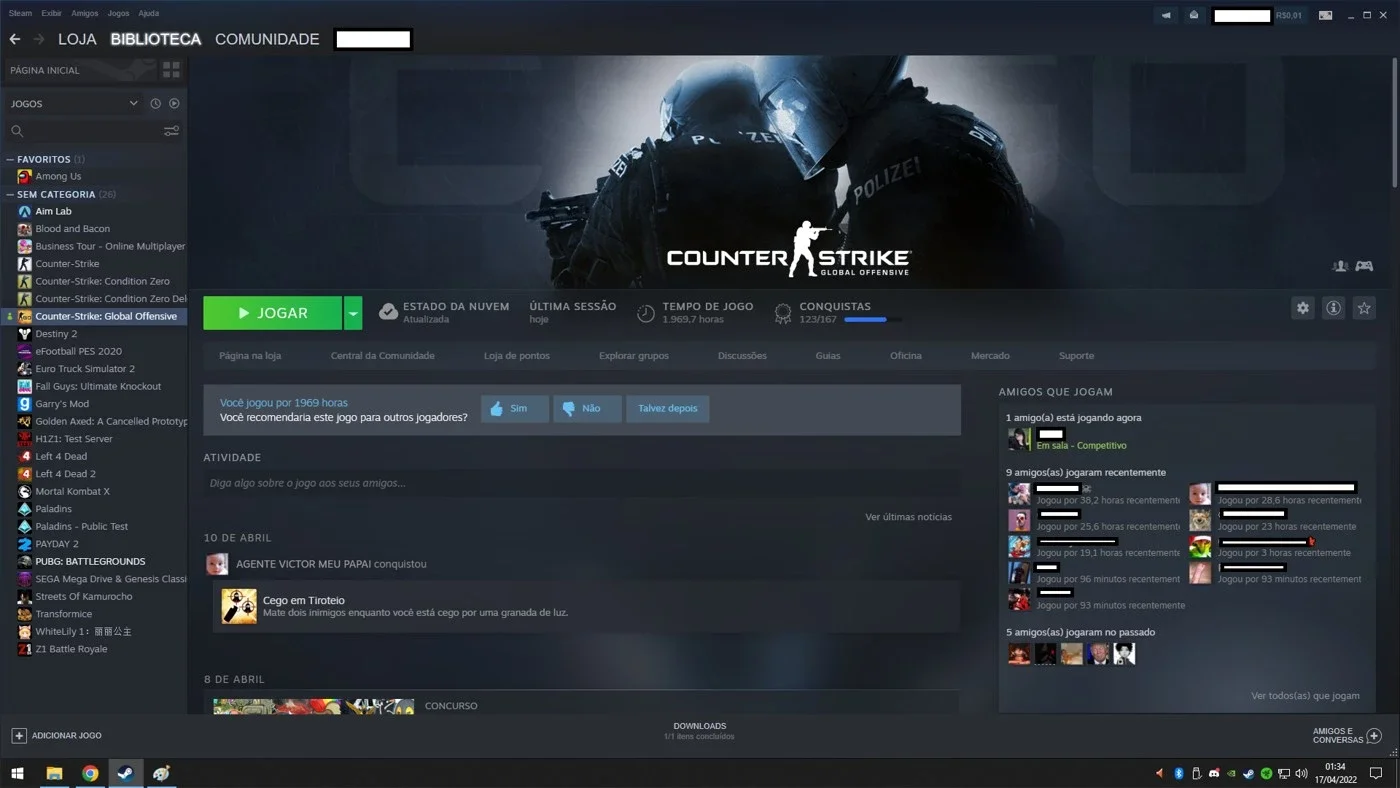The height and width of the screenshot is (788, 1400).
Task: Open the Mercado tab
Action: point(990,356)
